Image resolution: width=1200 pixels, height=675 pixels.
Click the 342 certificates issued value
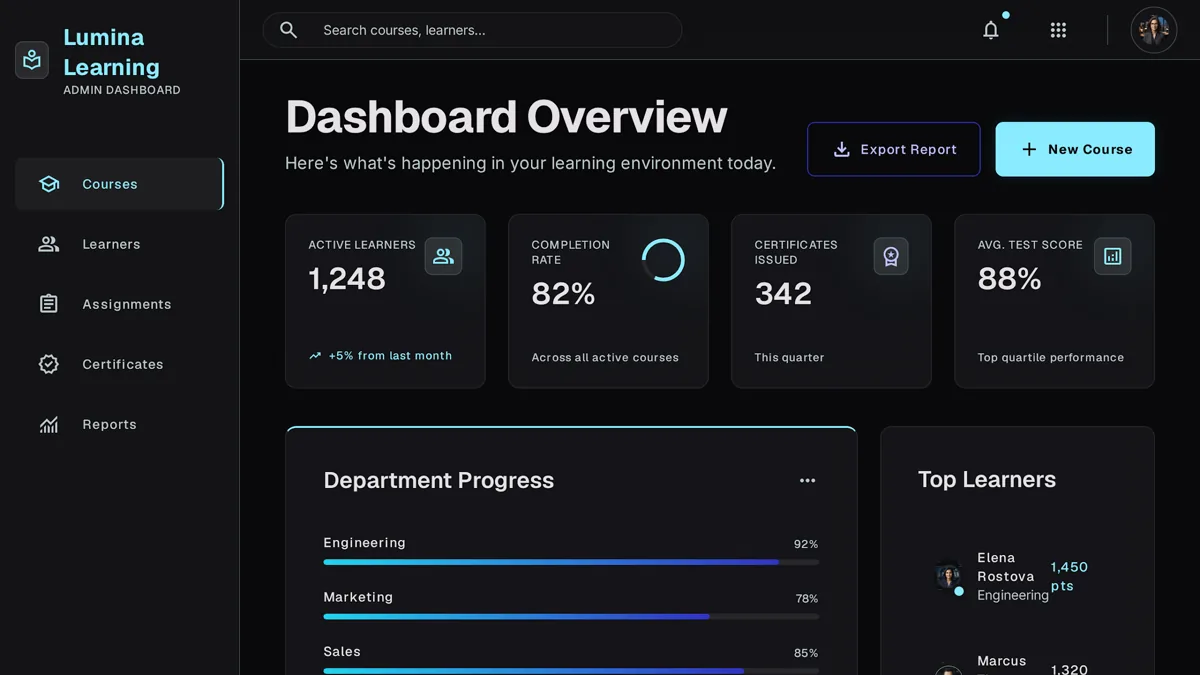coord(783,294)
